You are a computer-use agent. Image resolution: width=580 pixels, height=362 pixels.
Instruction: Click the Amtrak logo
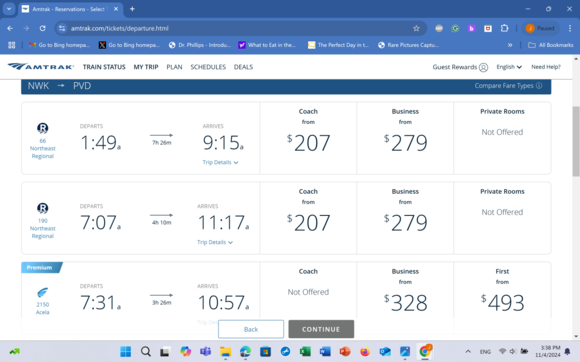[41, 67]
